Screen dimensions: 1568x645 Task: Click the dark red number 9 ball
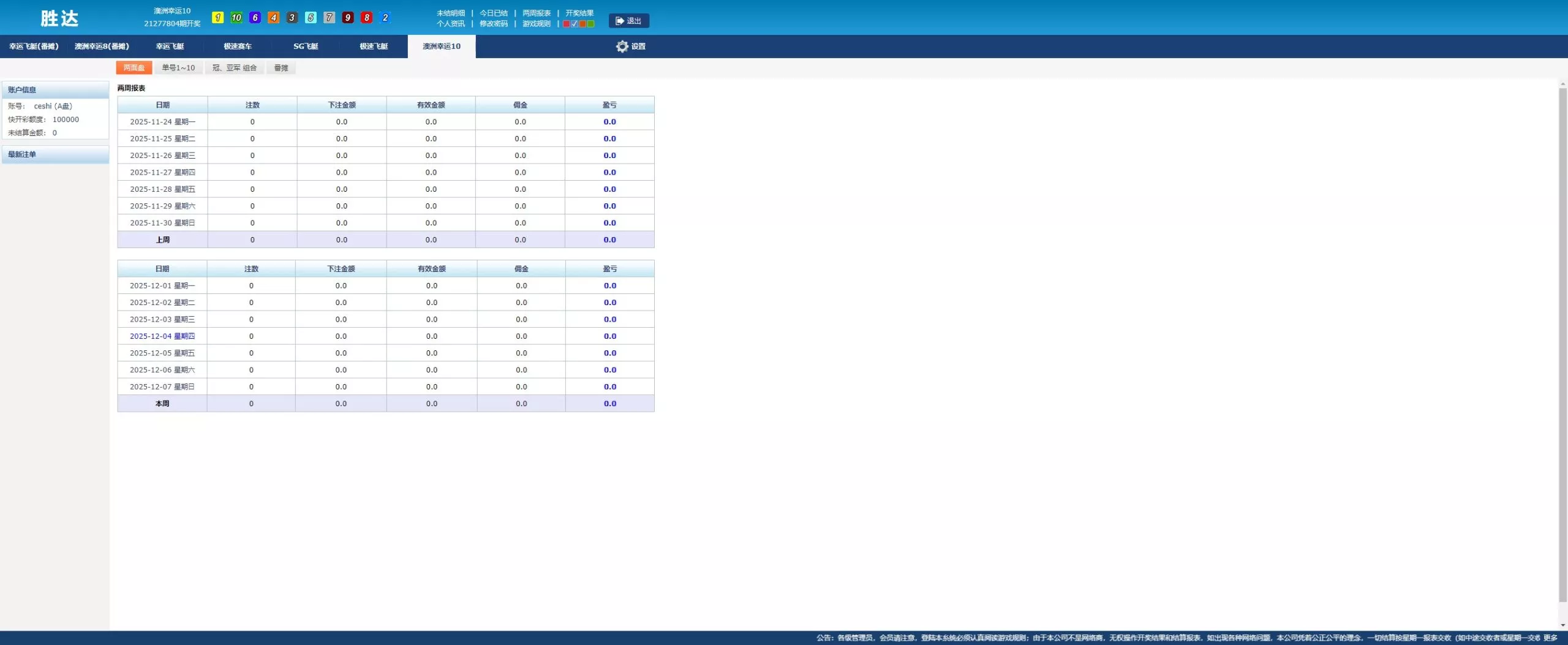tap(348, 18)
